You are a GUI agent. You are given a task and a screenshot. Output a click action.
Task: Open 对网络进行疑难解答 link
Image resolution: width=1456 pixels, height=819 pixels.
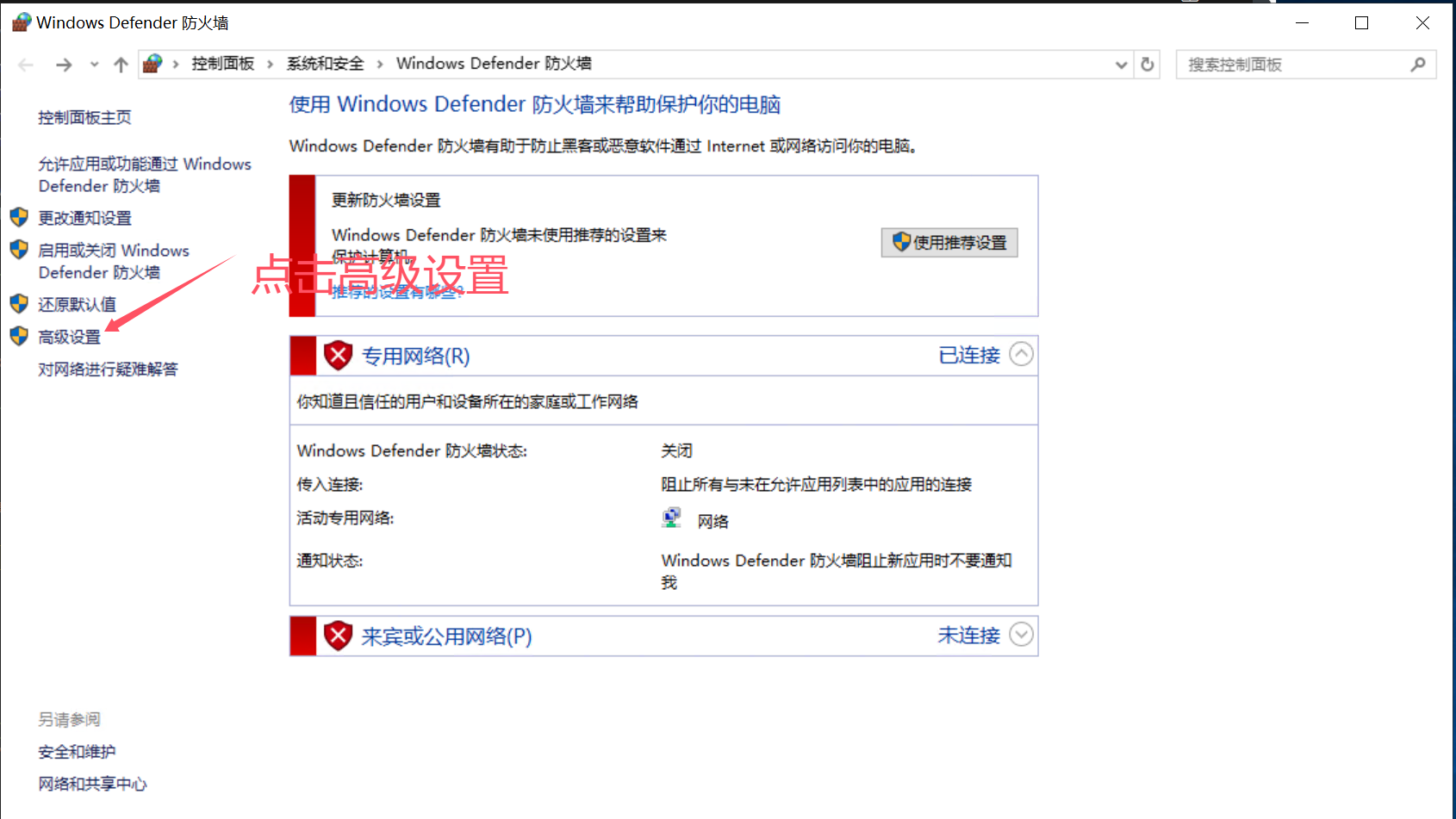pos(108,369)
